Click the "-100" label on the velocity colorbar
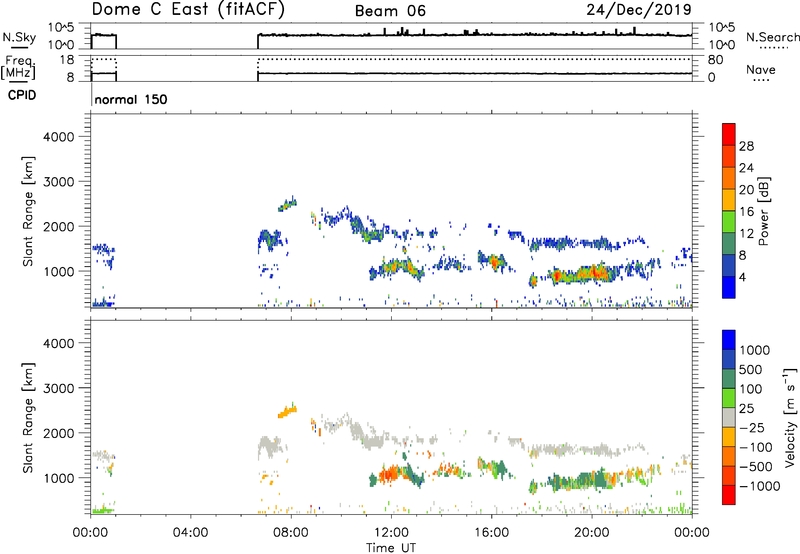This screenshot has width=800, height=554. point(756,447)
